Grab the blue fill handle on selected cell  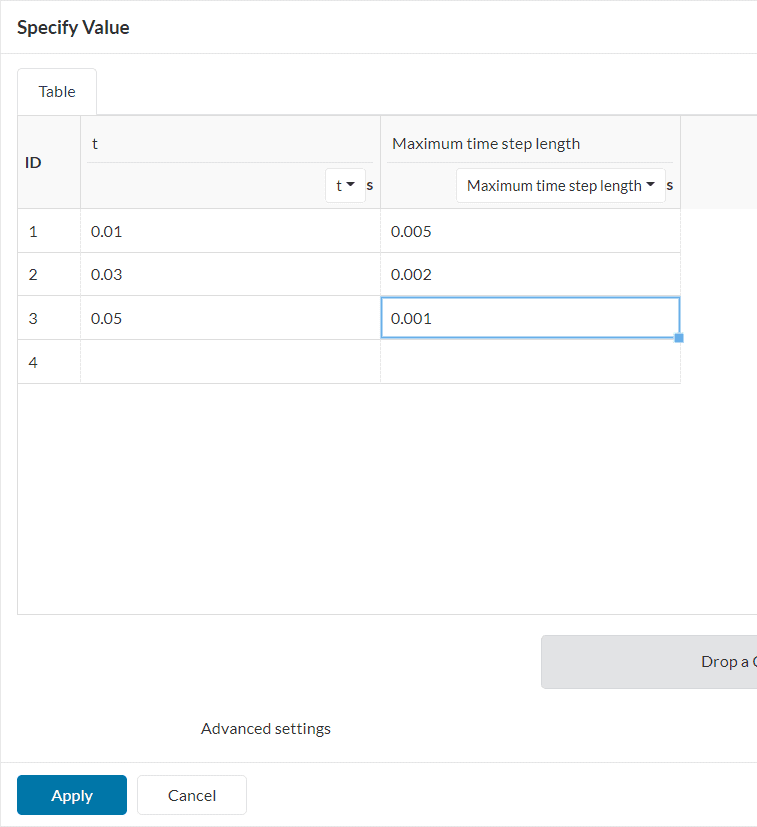pyautogui.click(x=679, y=338)
